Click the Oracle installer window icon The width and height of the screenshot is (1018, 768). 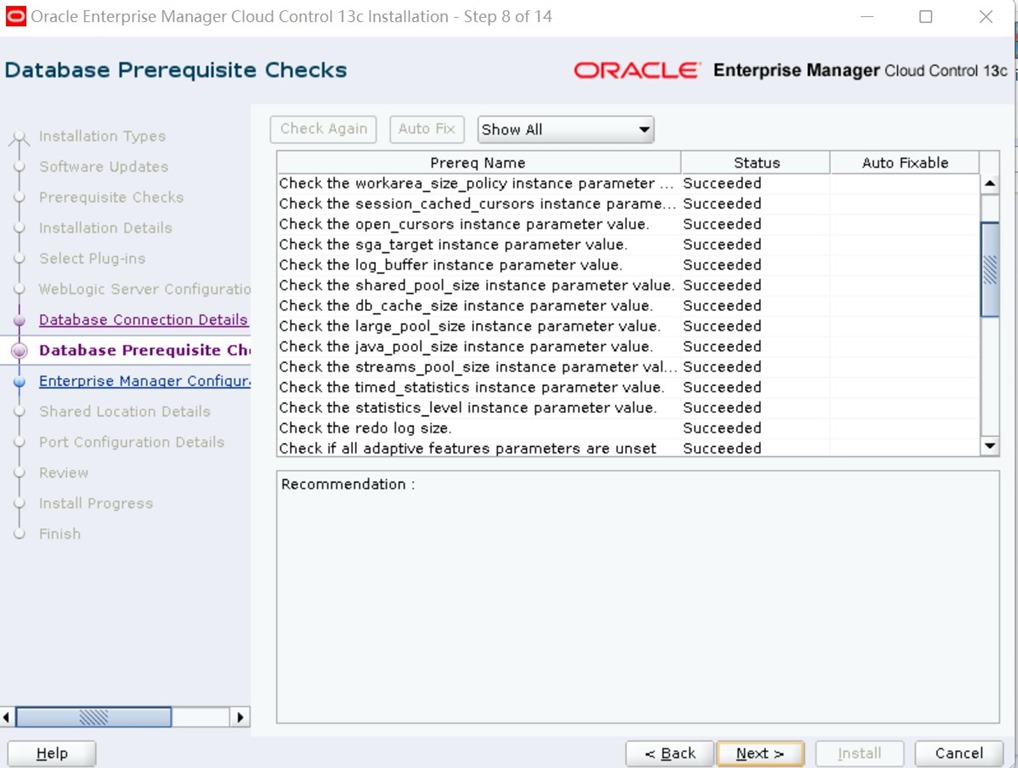pos(16,16)
